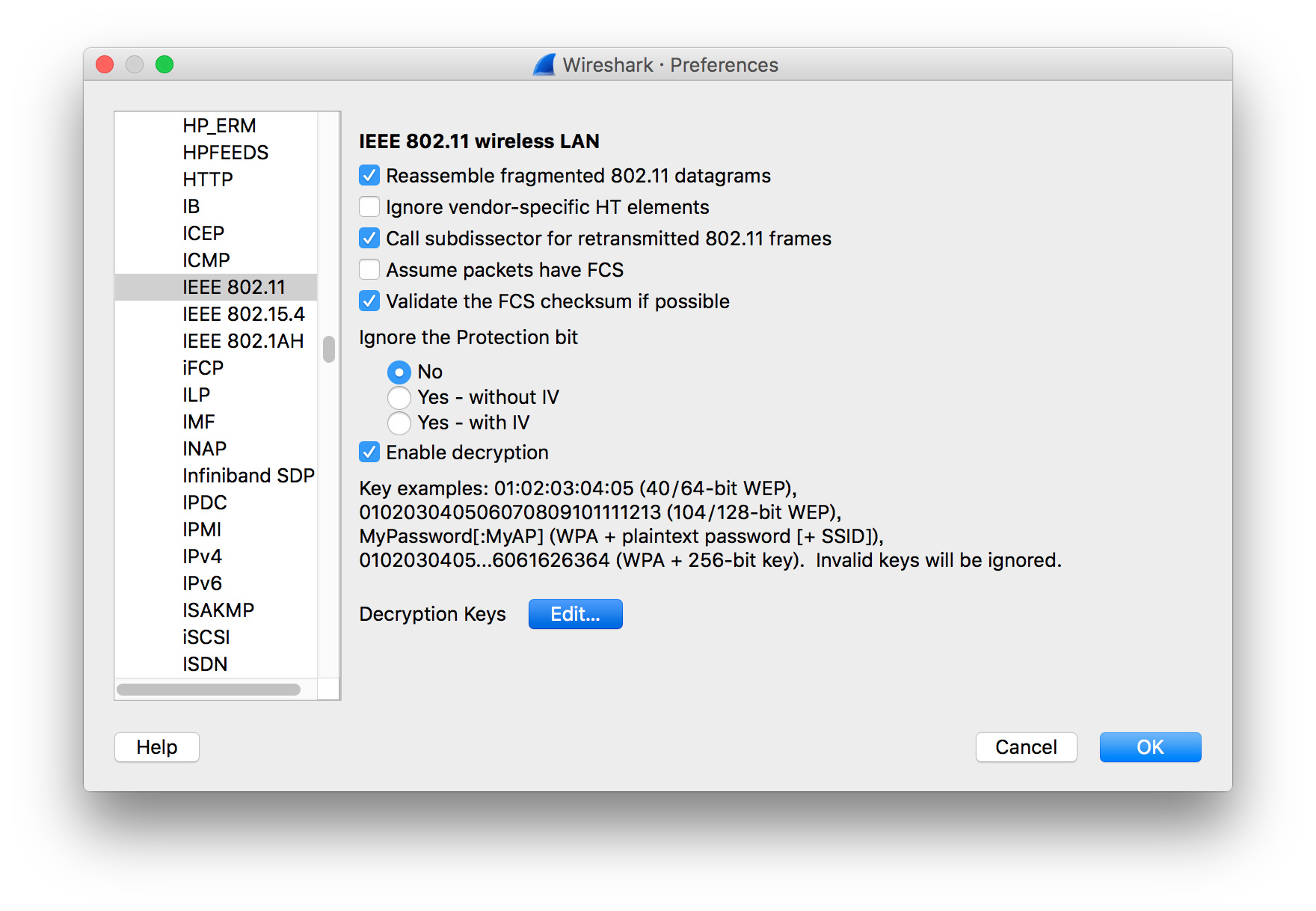This screenshot has width=1316, height=911.
Task: Select iSCSI protocol entry
Action: point(216,637)
